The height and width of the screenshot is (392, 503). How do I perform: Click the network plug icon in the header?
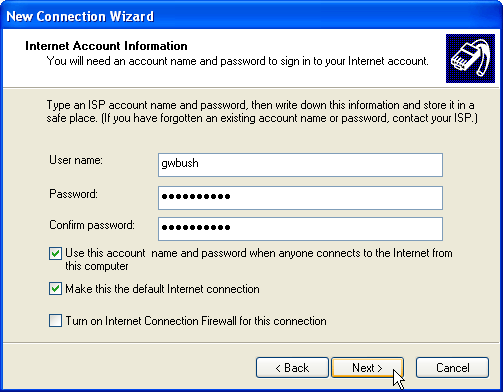470,58
